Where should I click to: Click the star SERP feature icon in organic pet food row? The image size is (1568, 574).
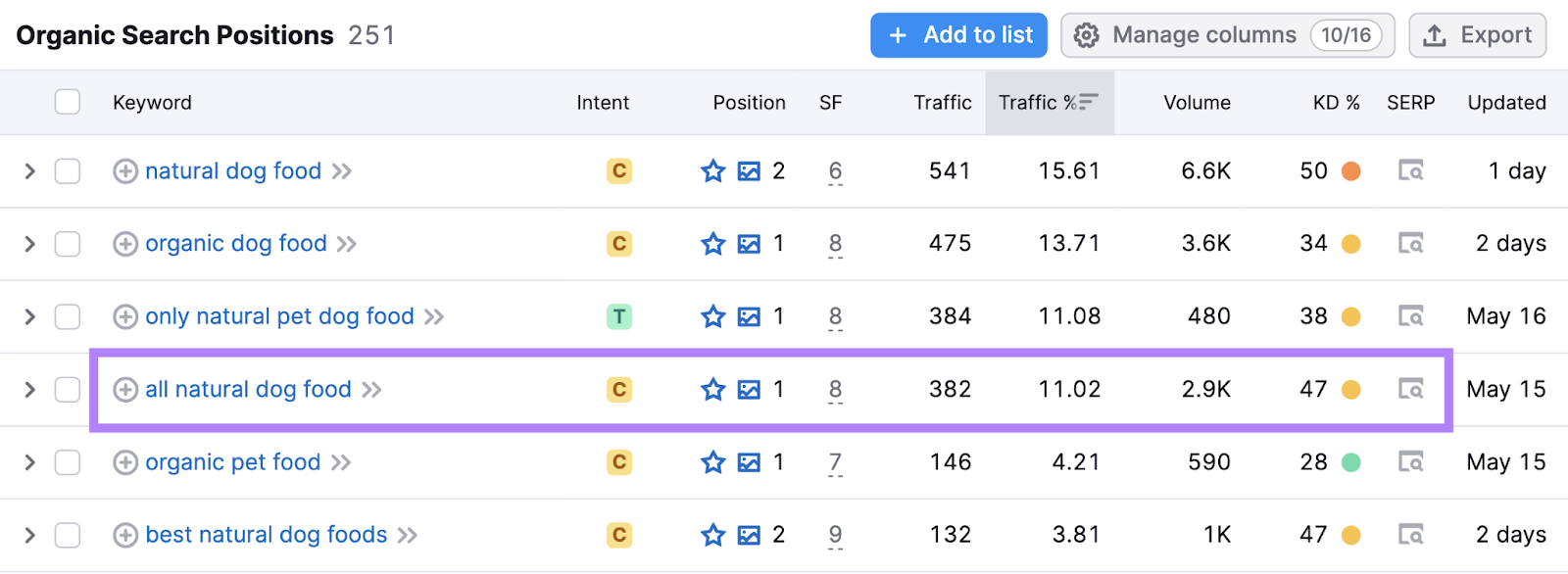coord(713,462)
